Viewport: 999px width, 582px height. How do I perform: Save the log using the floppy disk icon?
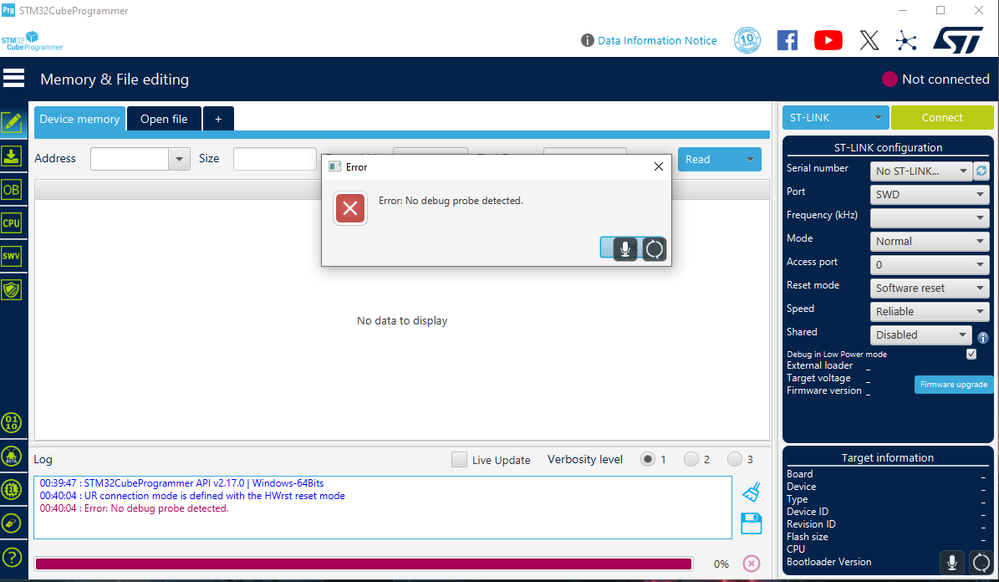pyautogui.click(x=751, y=522)
